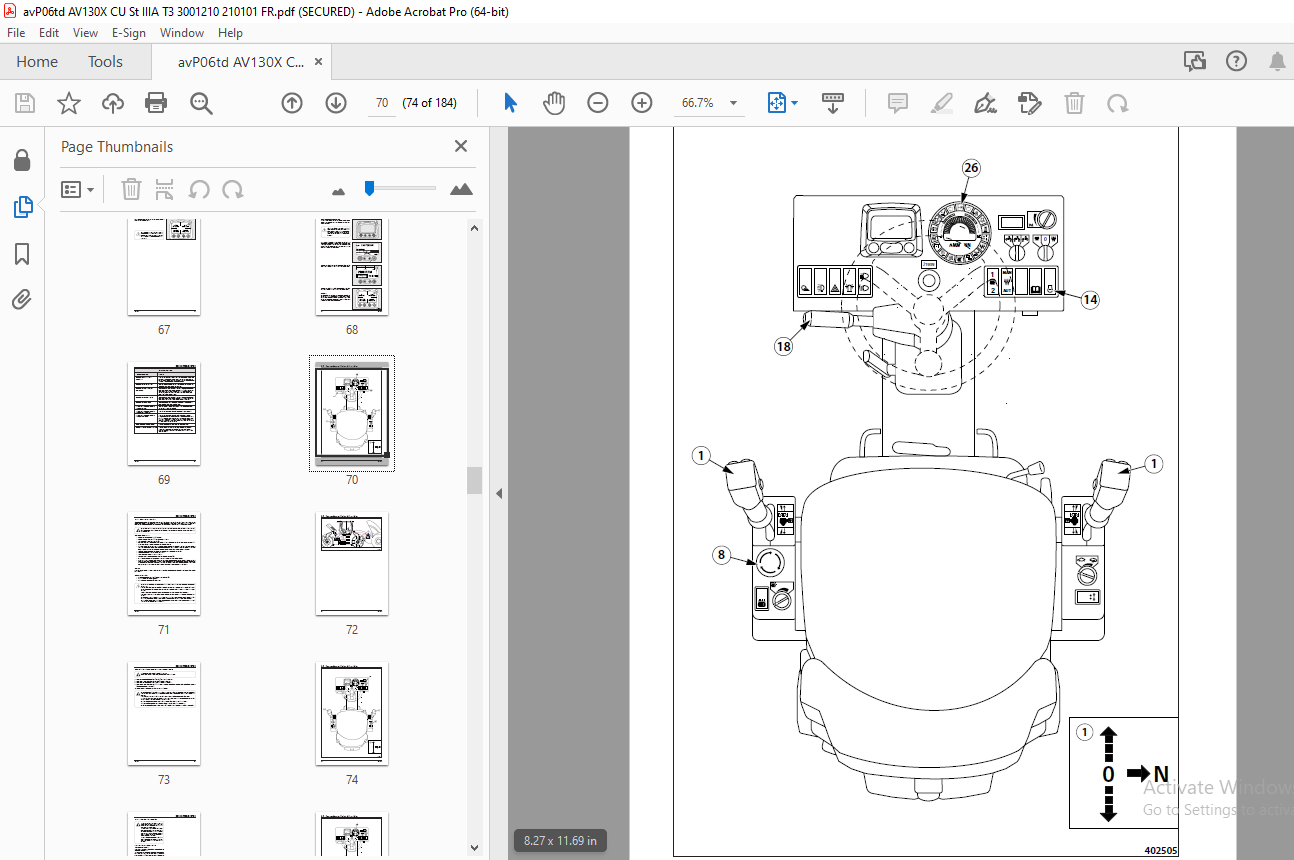1294x860 pixels.
Task: Select page 69 thumbnail
Action: click(164, 414)
